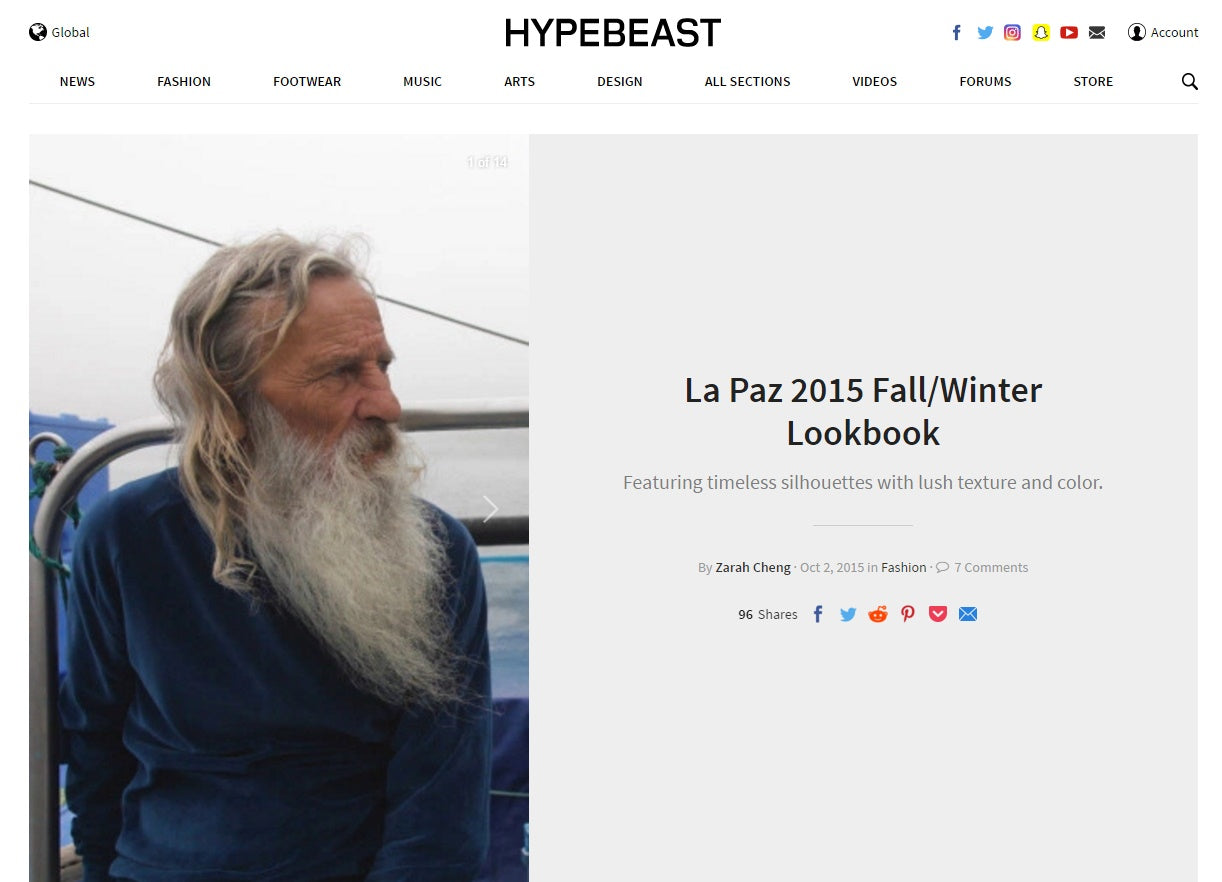Share article on Pinterest
This screenshot has height=882, width=1222.
click(x=908, y=614)
